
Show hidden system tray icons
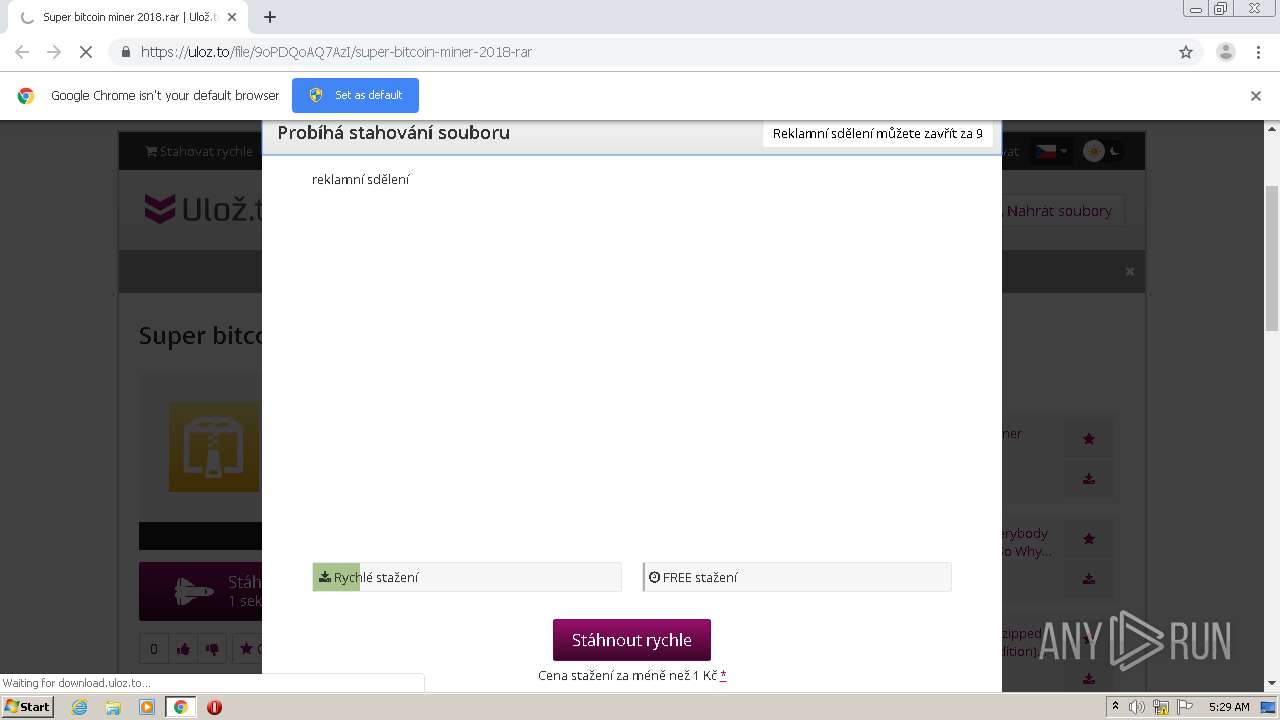(x=1116, y=707)
